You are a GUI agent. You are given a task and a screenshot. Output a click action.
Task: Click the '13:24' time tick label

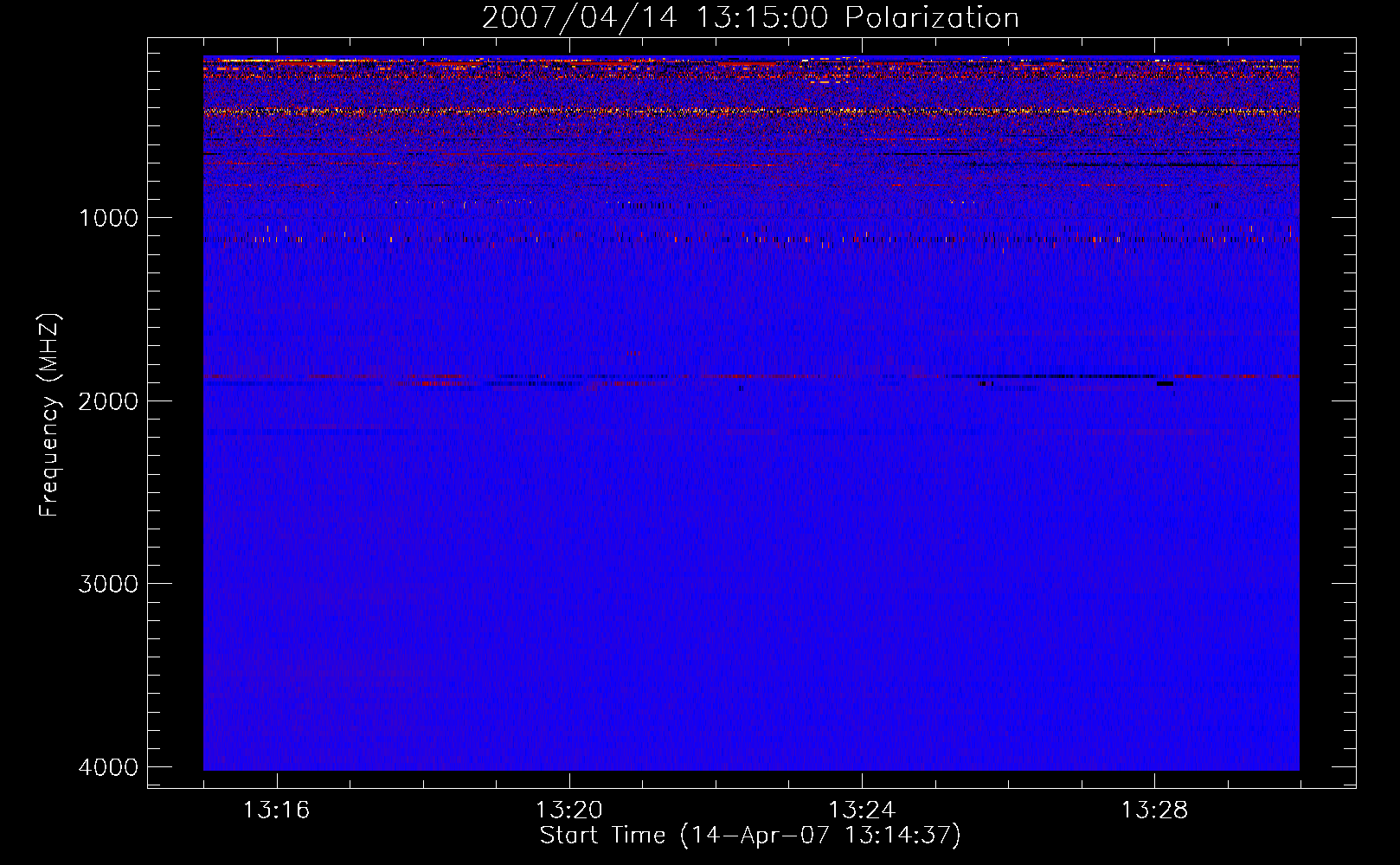[862, 811]
